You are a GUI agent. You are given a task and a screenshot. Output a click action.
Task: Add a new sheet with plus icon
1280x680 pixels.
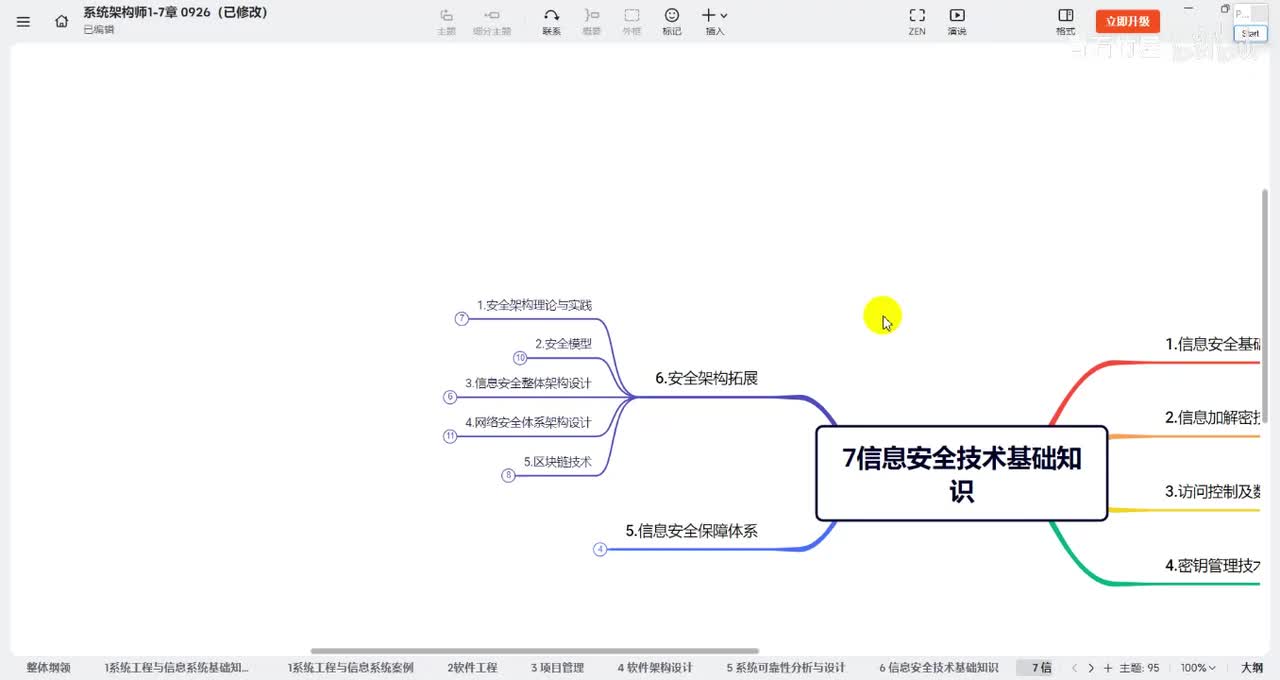(1108, 668)
